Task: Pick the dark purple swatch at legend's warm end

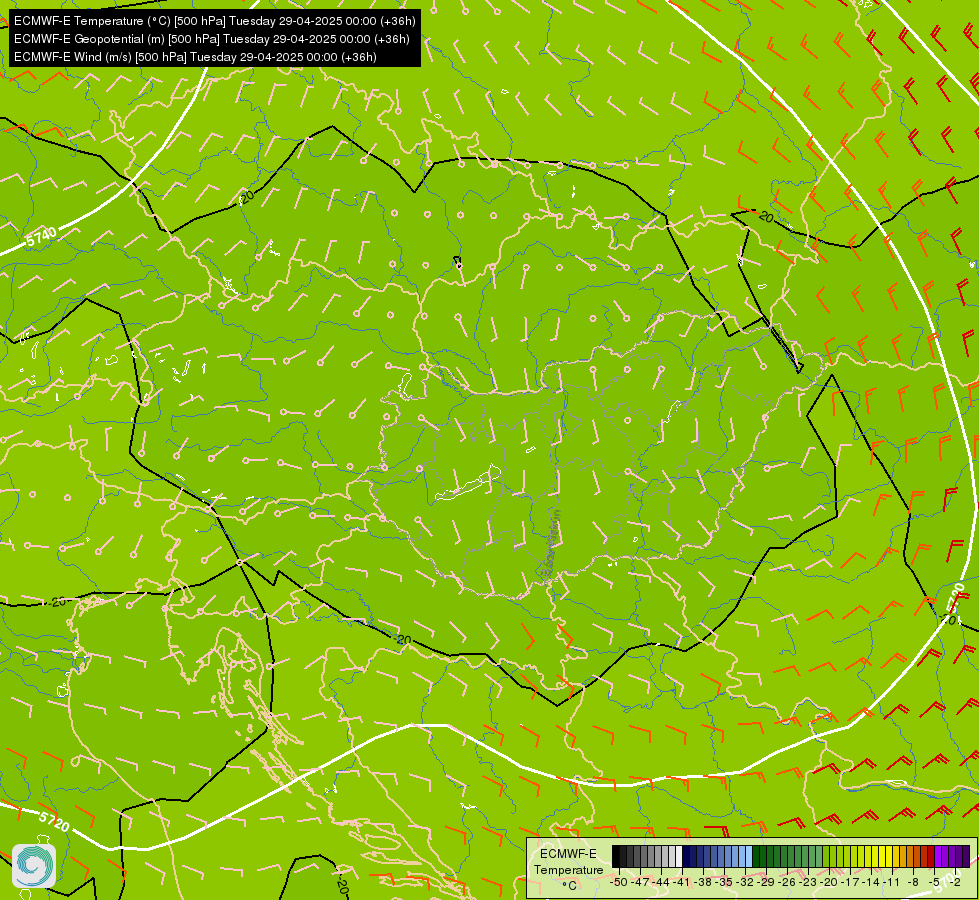Action: [x=966, y=856]
